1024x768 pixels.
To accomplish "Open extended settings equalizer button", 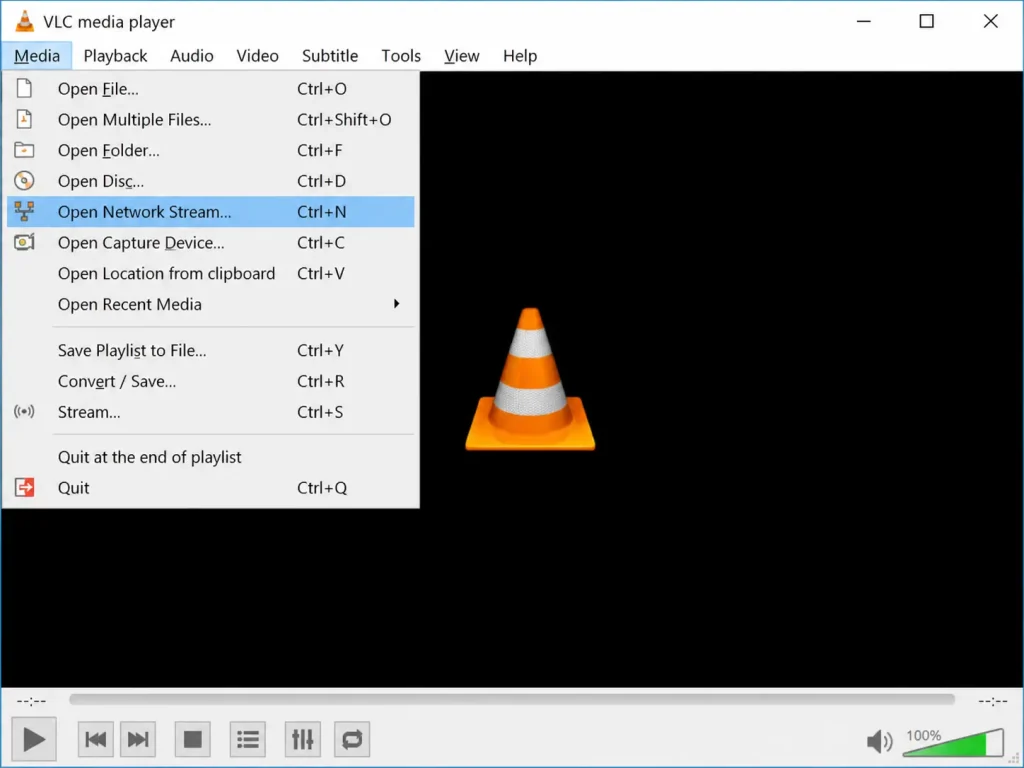I will pos(302,739).
